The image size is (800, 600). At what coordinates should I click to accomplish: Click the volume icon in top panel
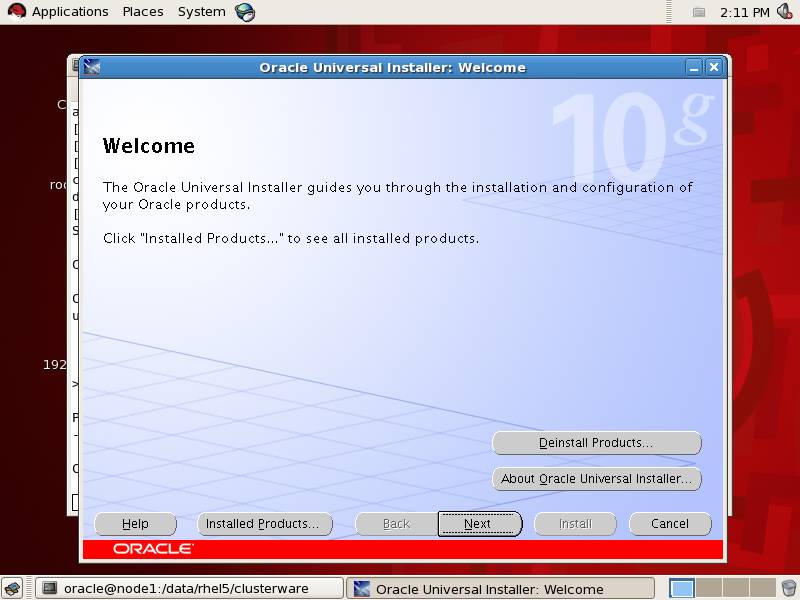tap(785, 11)
